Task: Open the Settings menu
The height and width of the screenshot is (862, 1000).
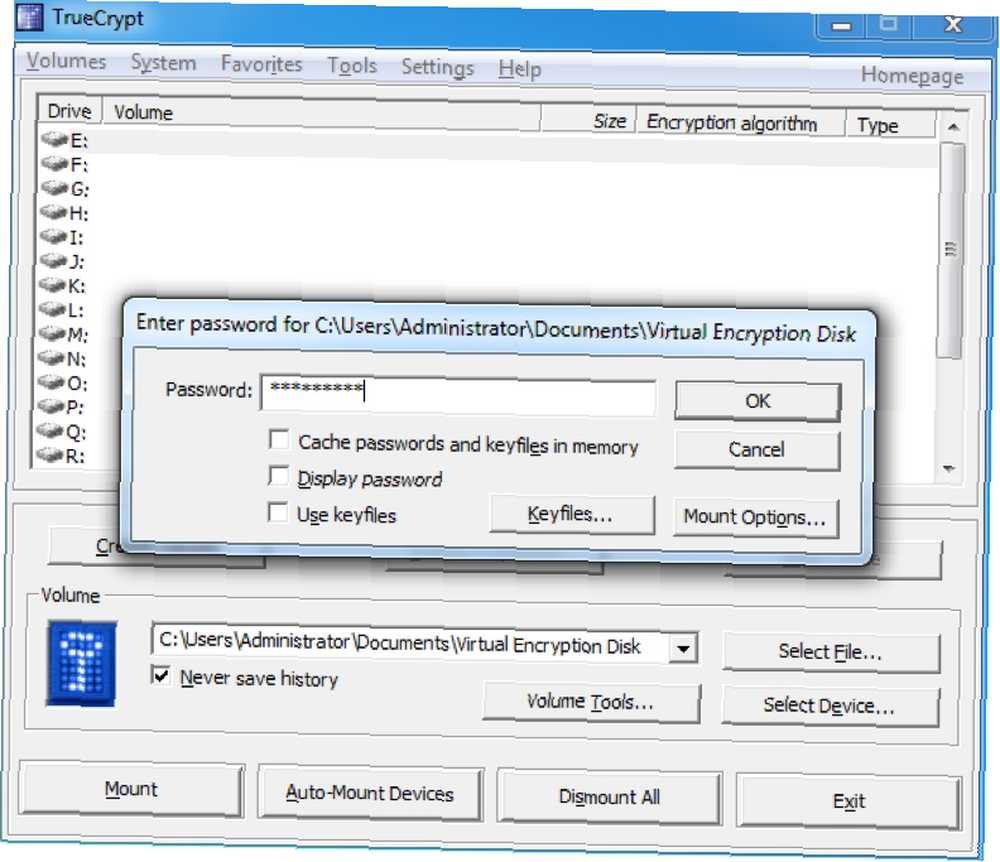Action: (438, 68)
